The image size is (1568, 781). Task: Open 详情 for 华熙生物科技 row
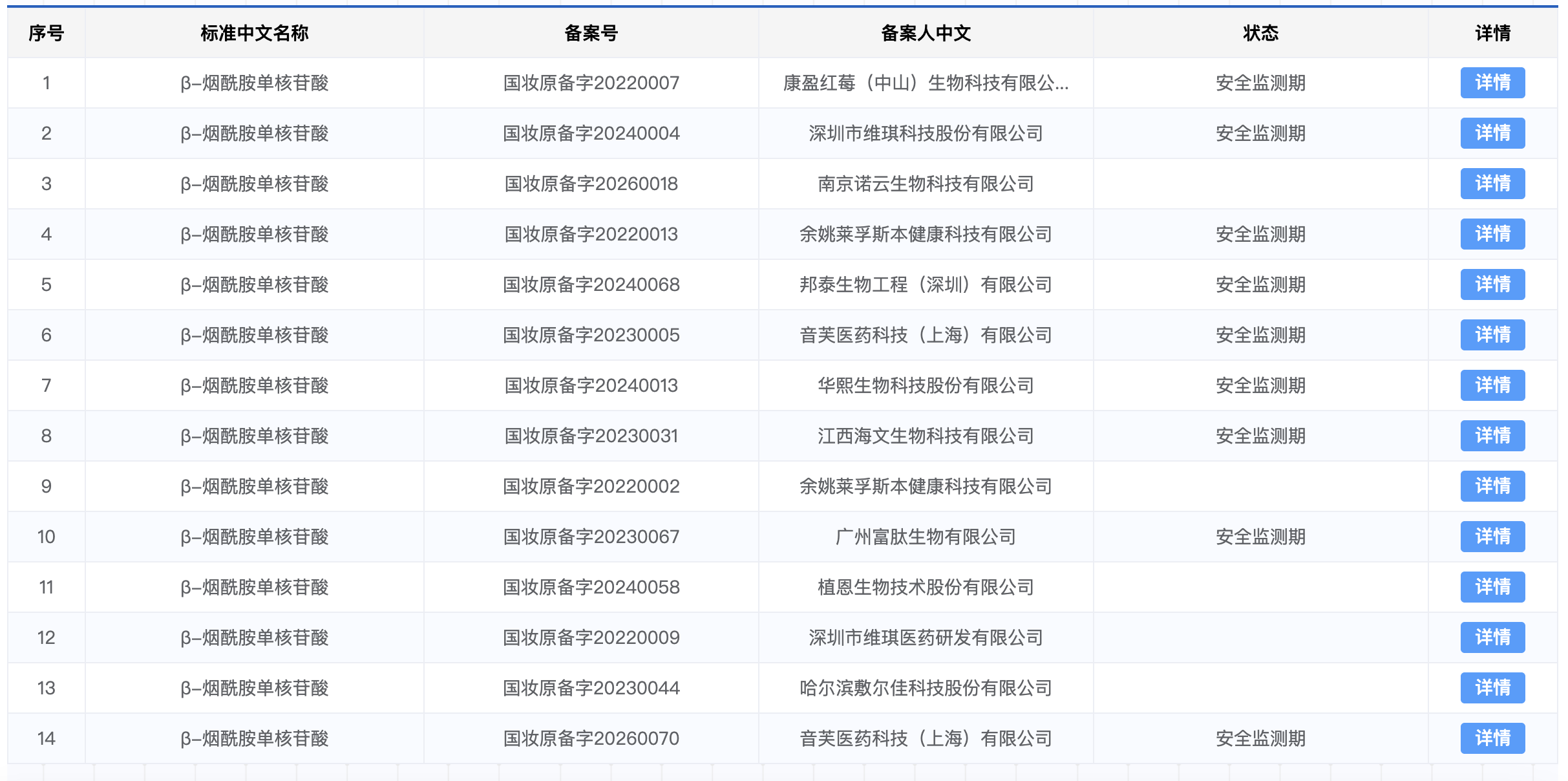(x=1492, y=385)
